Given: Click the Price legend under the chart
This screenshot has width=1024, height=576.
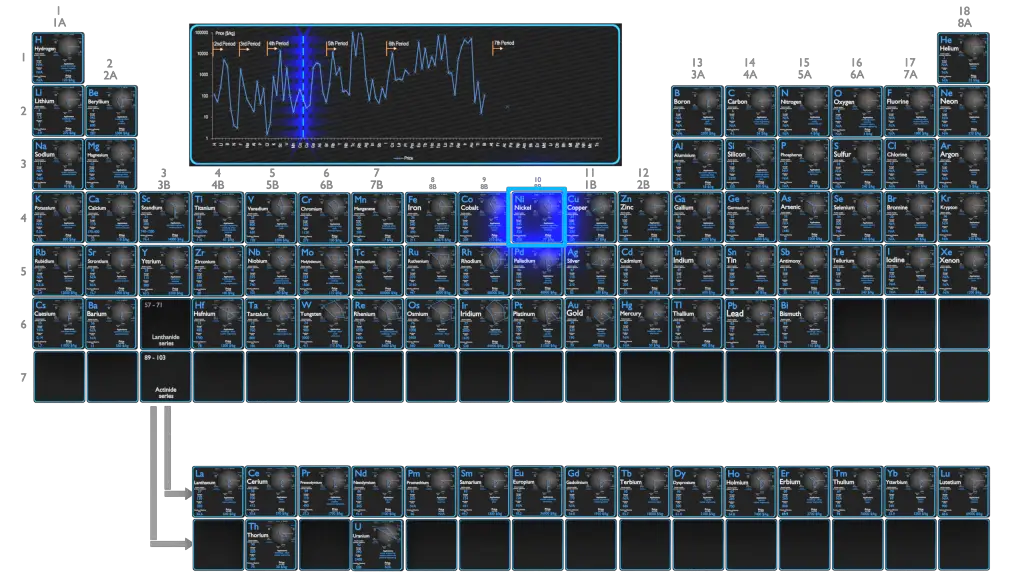Looking at the screenshot, I should 404,158.
